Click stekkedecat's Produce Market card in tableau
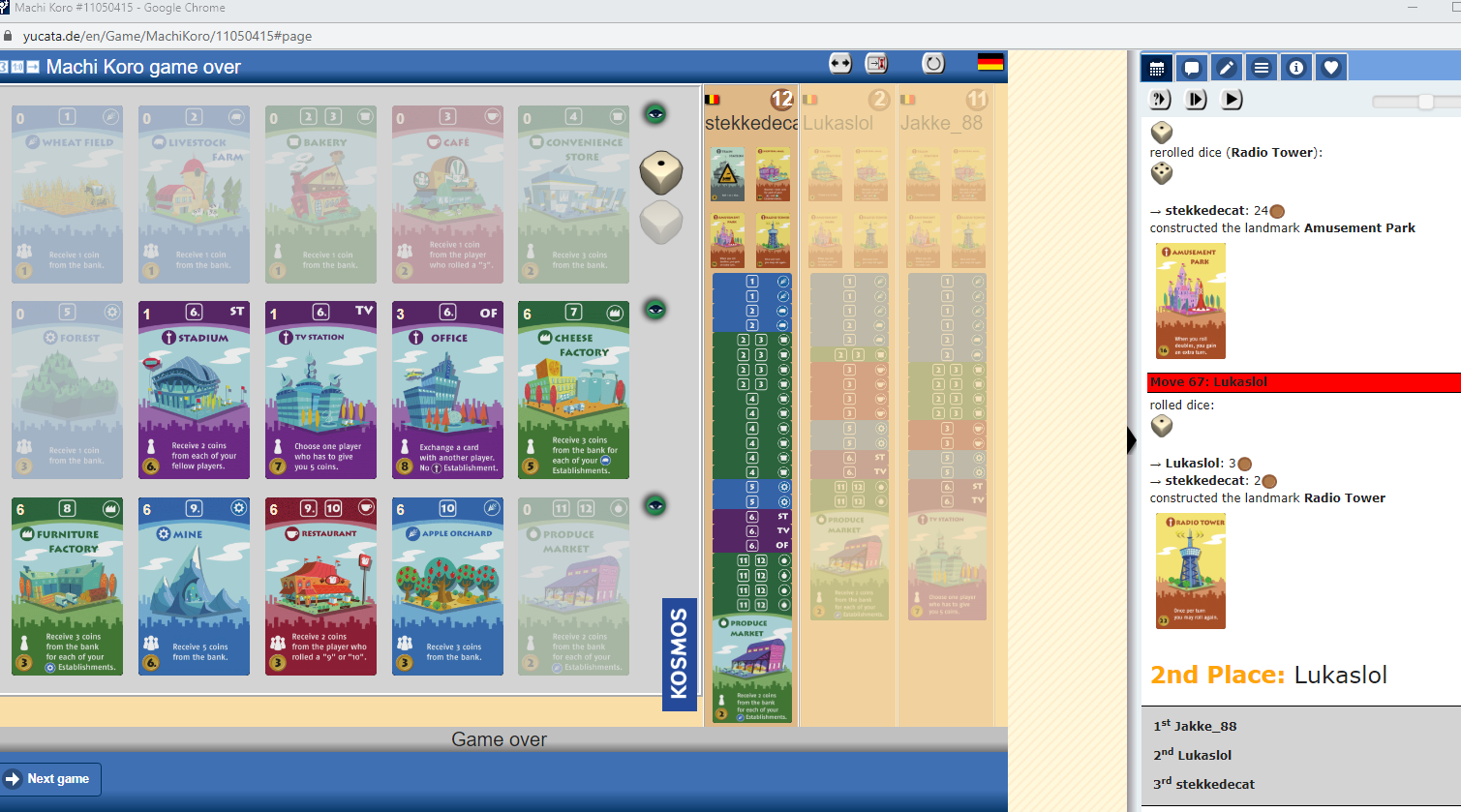 point(751,669)
